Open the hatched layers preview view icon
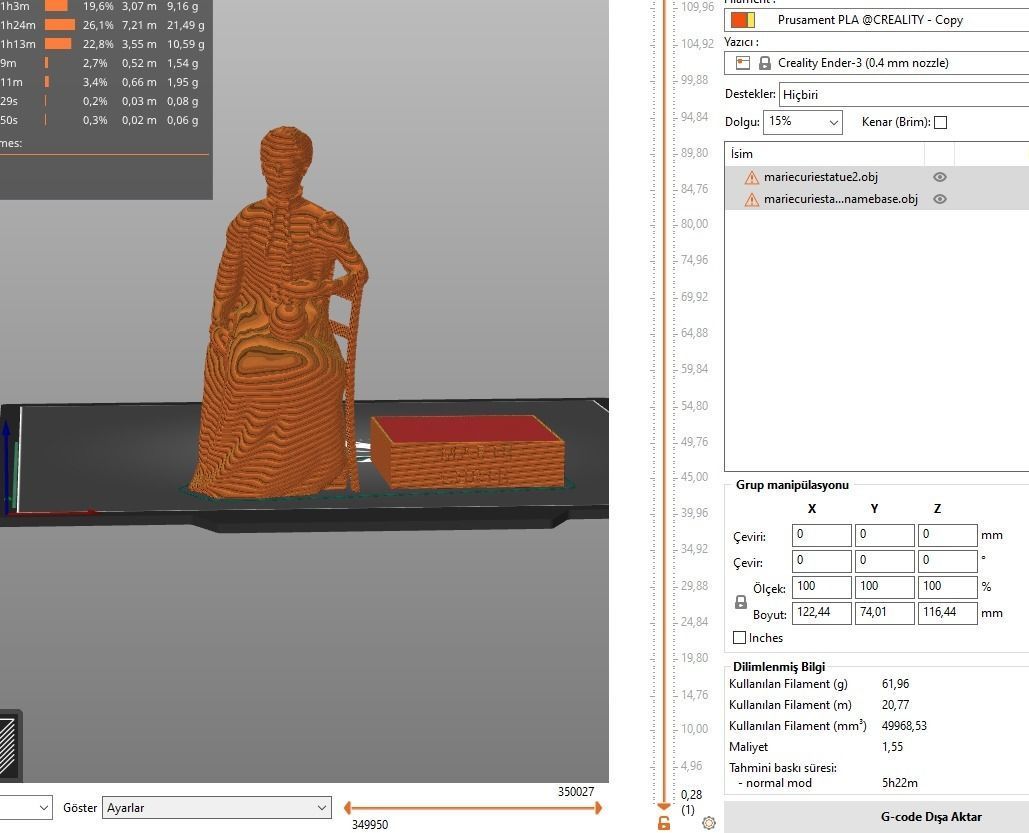Image resolution: width=1029 pixels, height=833 pixels. 8,746
